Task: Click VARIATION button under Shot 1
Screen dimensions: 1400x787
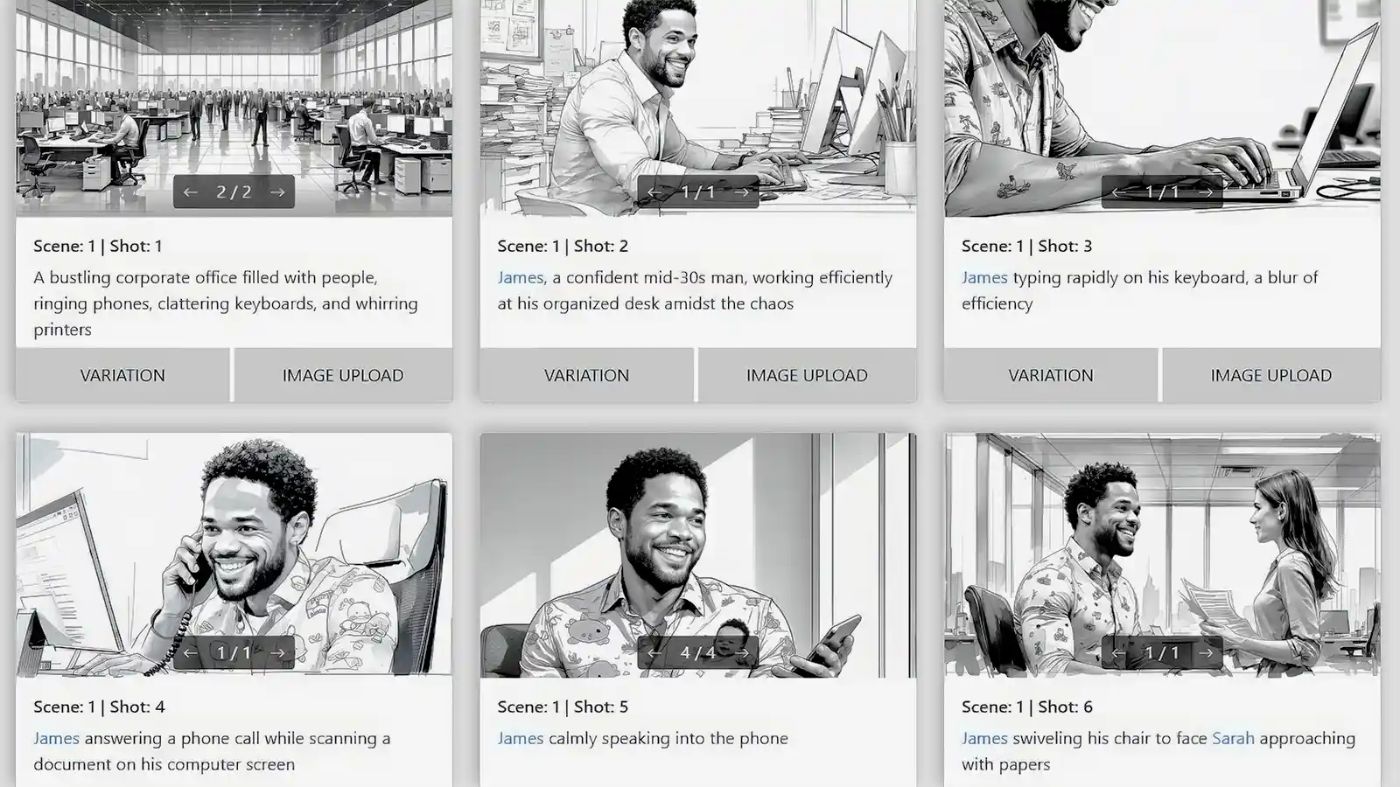Action: (x=123, y=375)
